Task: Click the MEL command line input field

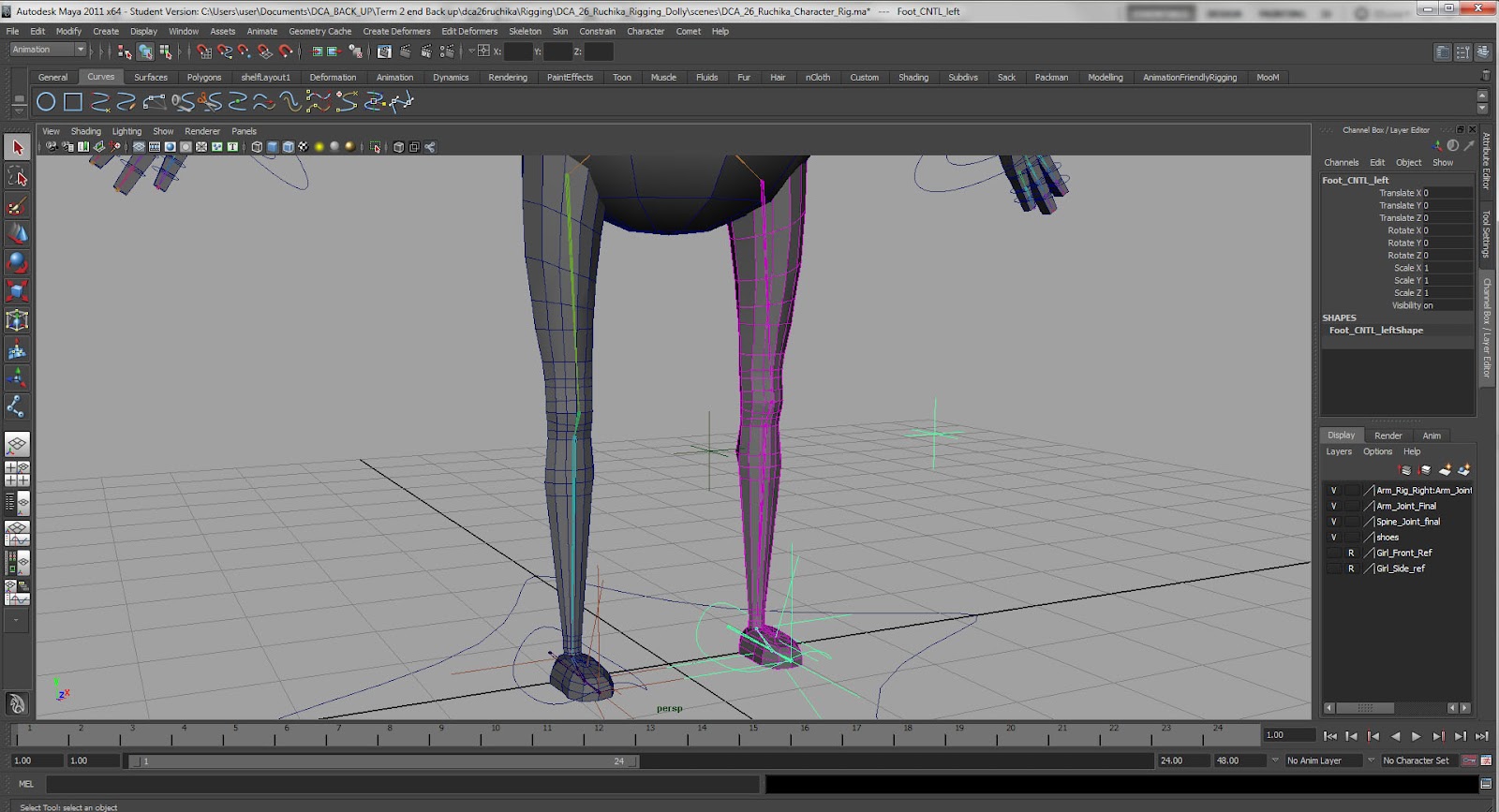Action: tap(403, 784)
